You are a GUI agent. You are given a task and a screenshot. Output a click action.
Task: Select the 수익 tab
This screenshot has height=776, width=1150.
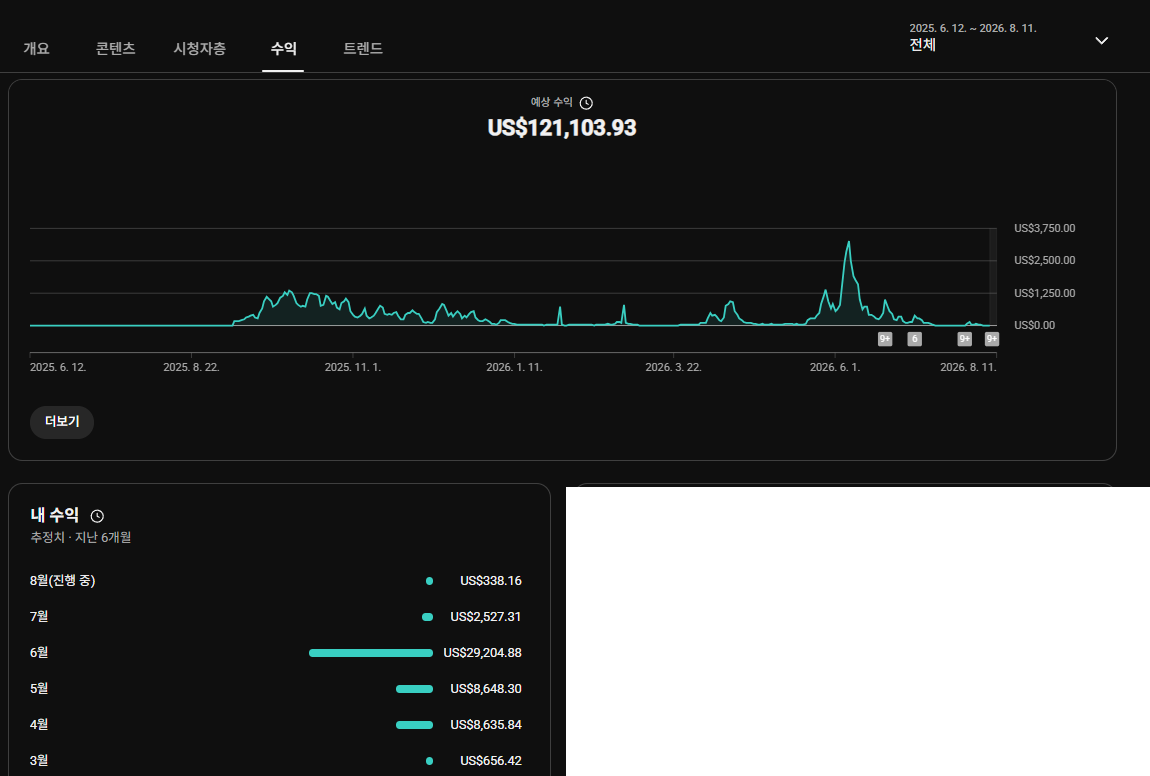pyautogui.click(x=283, y=48)
